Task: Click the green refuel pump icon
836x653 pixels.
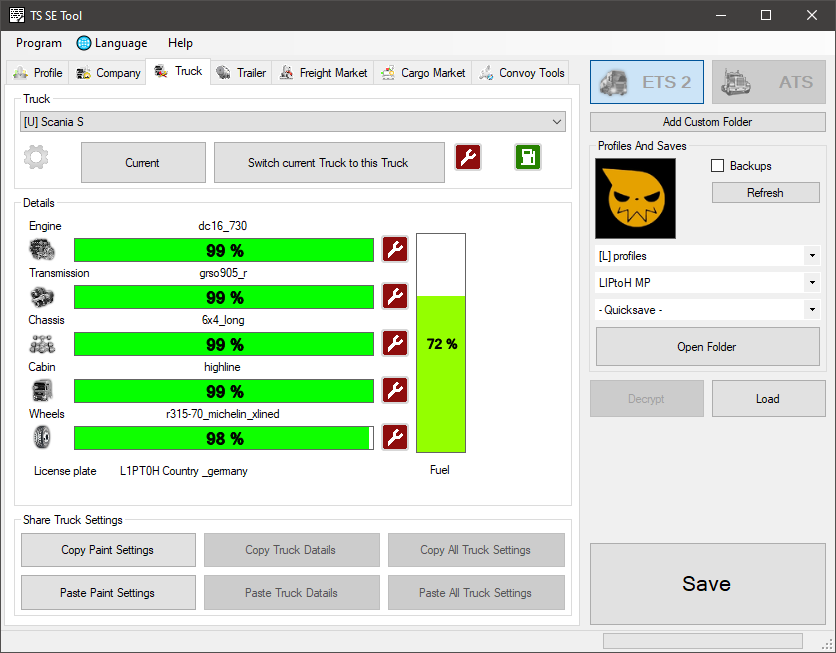Action: [x=528, y=158]
